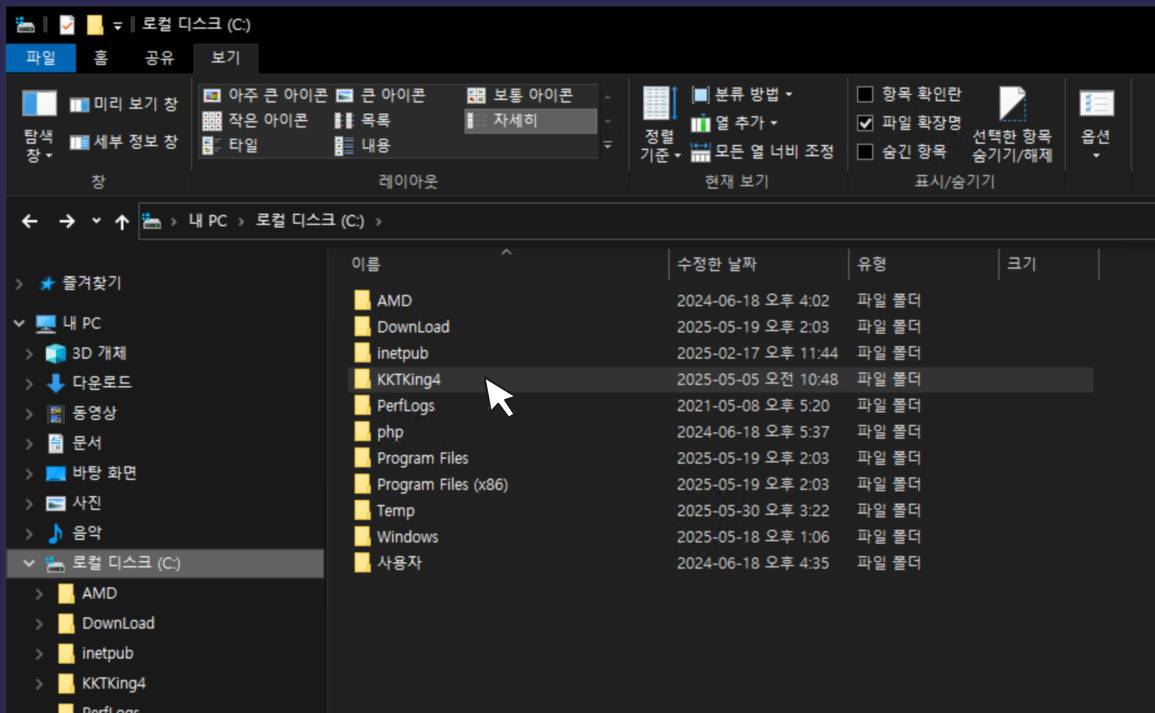The height and width of the screenshot is (713, 1155).
Task: Select the extra large icons (아주 큰 아이콘) layout
Action: (265, 95)
